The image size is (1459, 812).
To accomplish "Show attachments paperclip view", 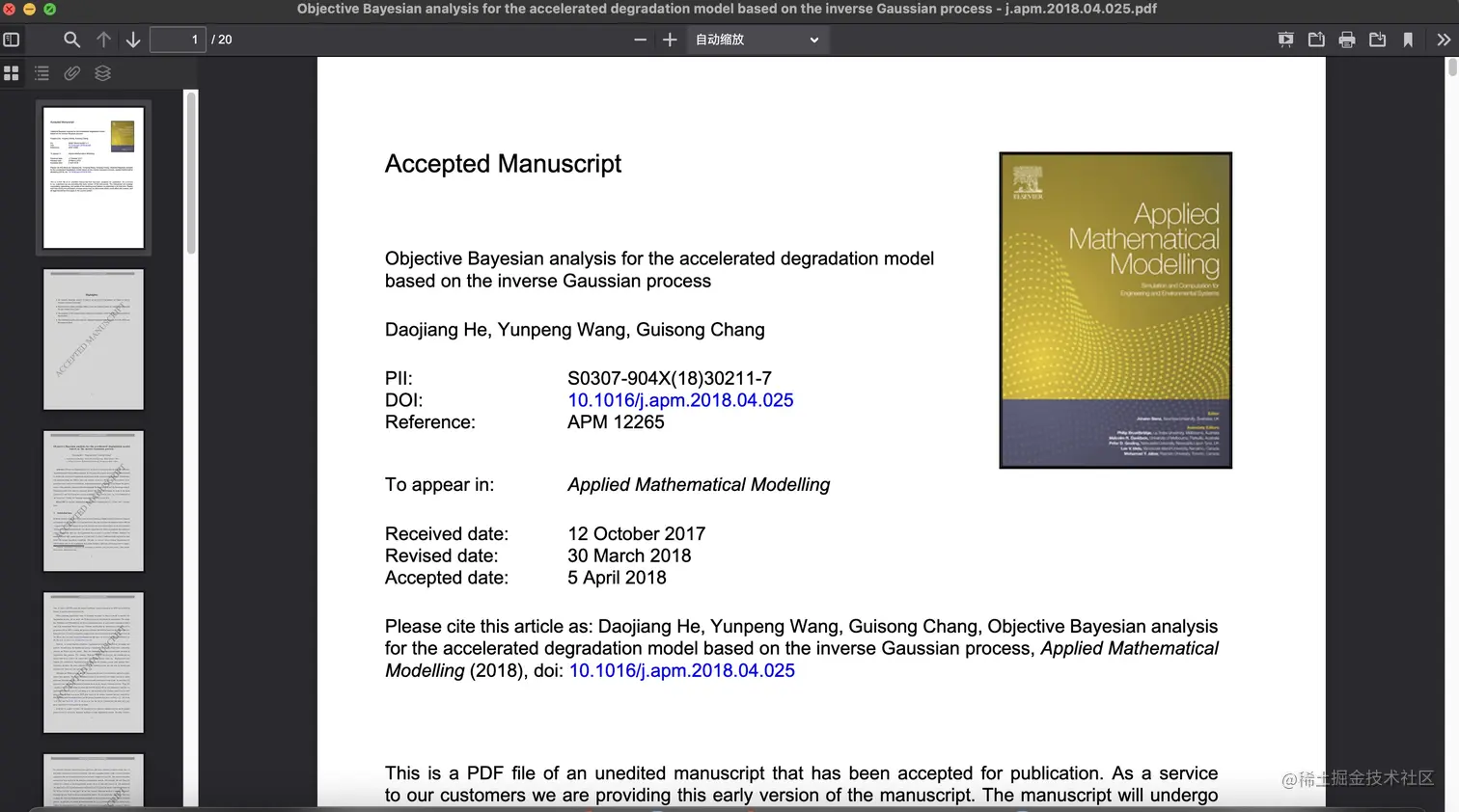I will click(72, 73).
